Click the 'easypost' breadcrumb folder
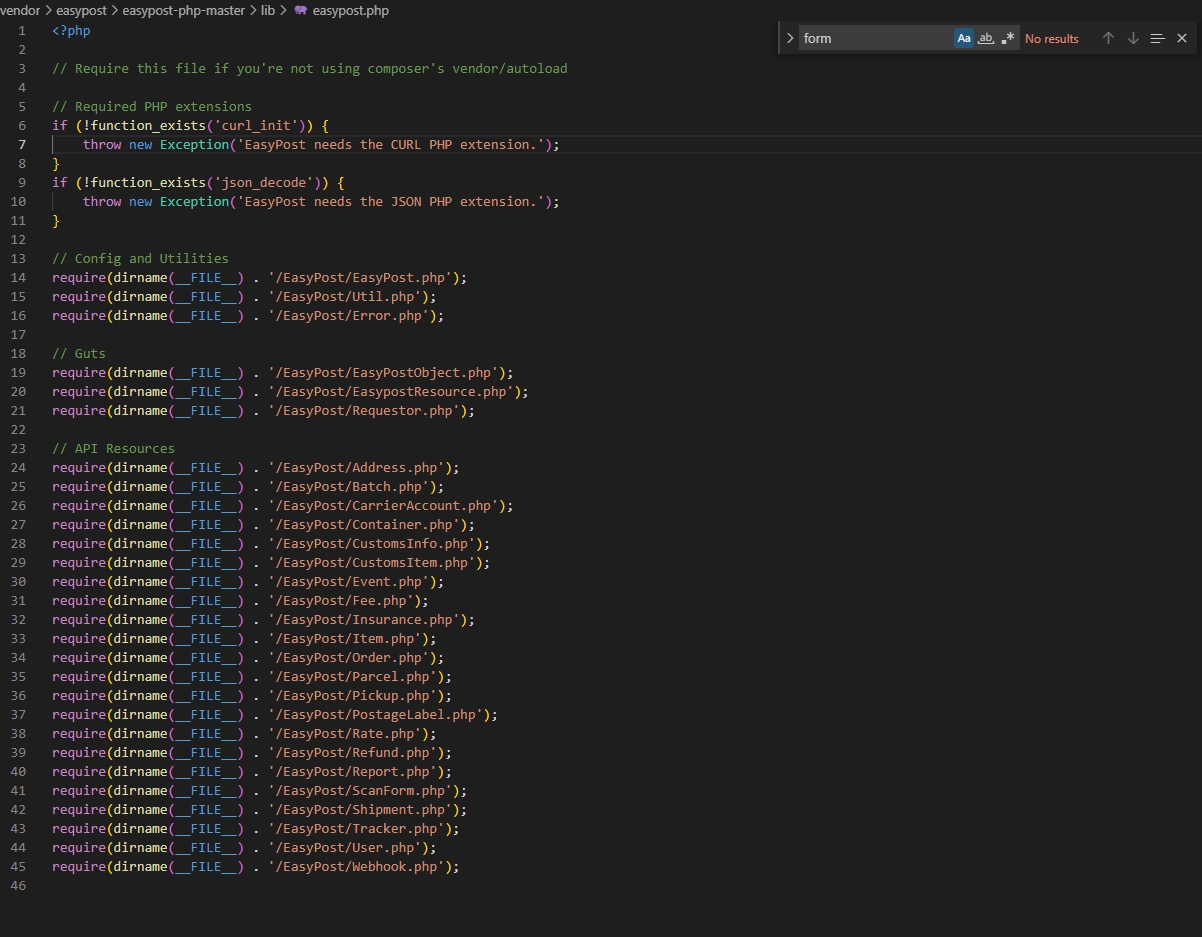Image resolution: width=1202 pixels, height=937 pixels. point(81,11)
